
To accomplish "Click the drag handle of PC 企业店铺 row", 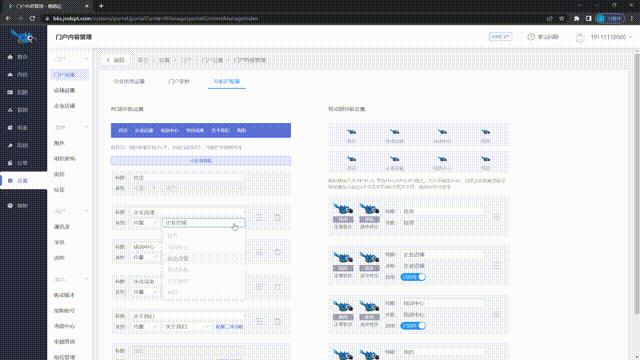I will [x=260, y=218].
